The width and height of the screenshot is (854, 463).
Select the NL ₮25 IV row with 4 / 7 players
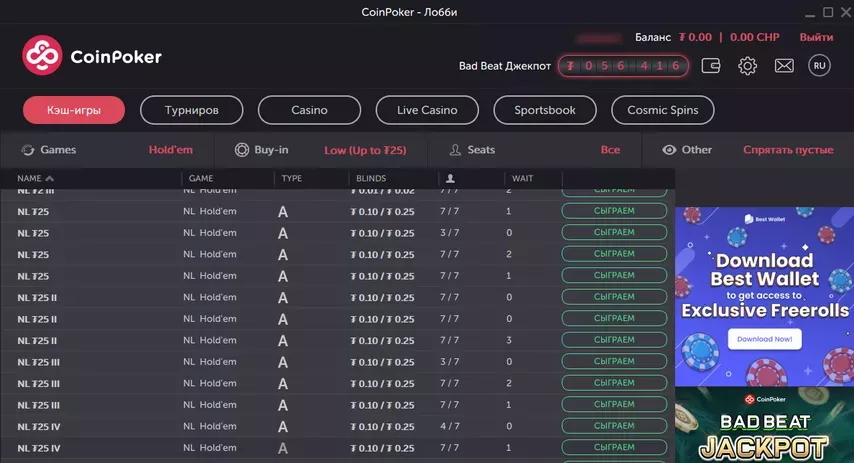point(338,427)
